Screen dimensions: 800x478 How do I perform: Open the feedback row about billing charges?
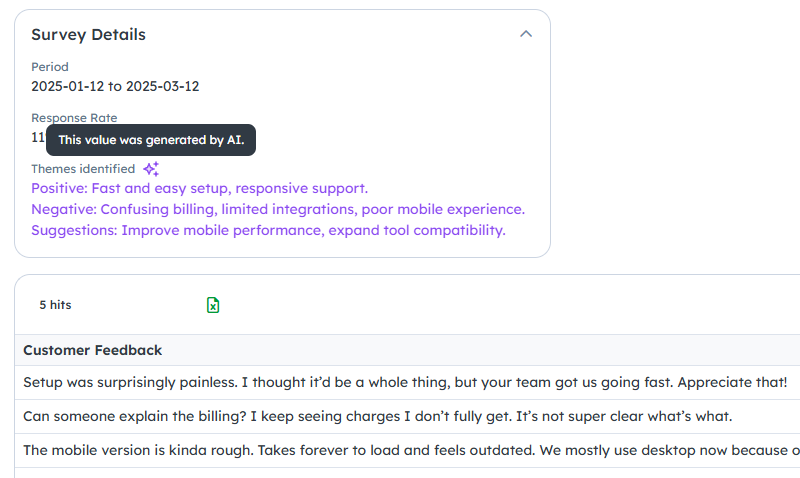[407, 416]
